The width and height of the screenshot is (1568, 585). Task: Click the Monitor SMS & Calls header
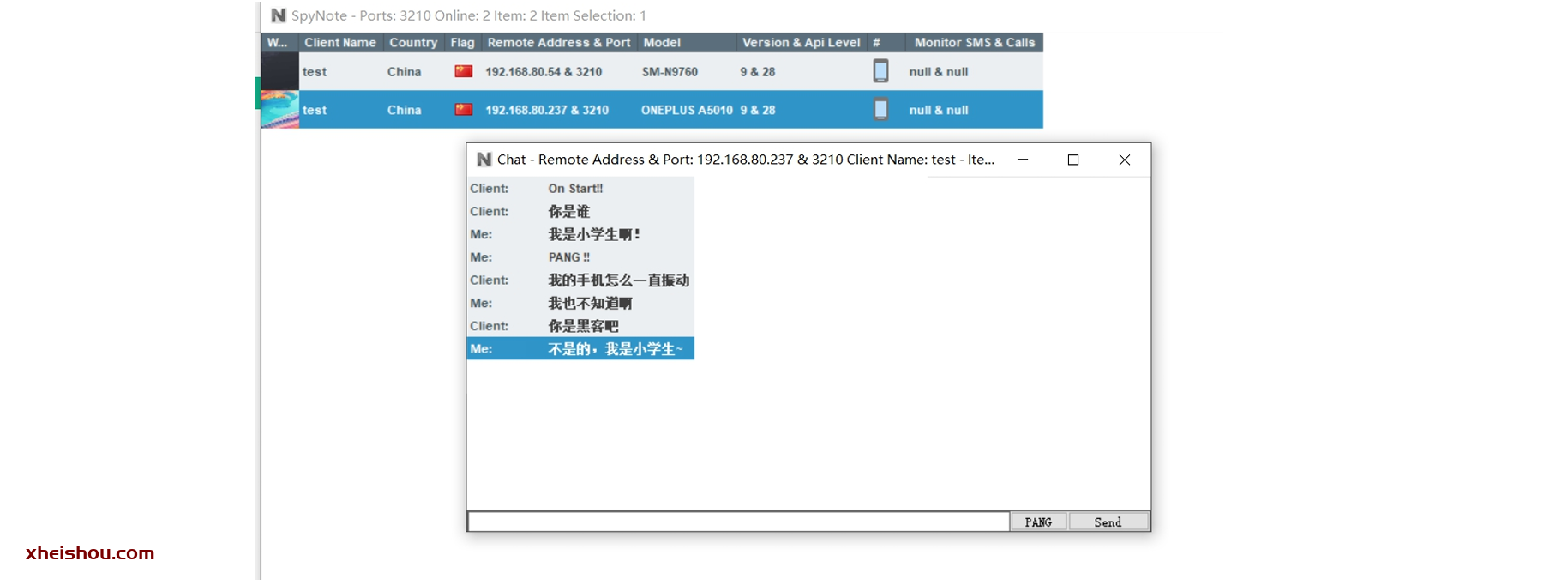[975, 42]
